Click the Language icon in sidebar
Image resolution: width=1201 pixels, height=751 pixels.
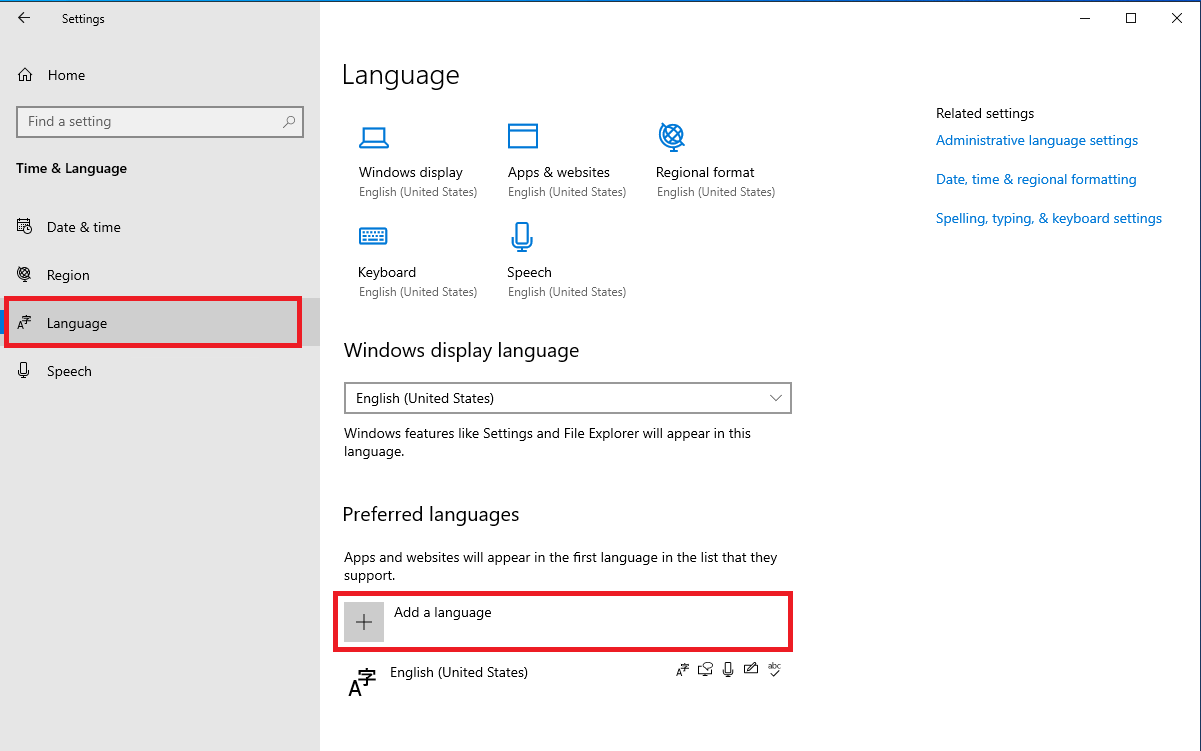pos(25,323)
